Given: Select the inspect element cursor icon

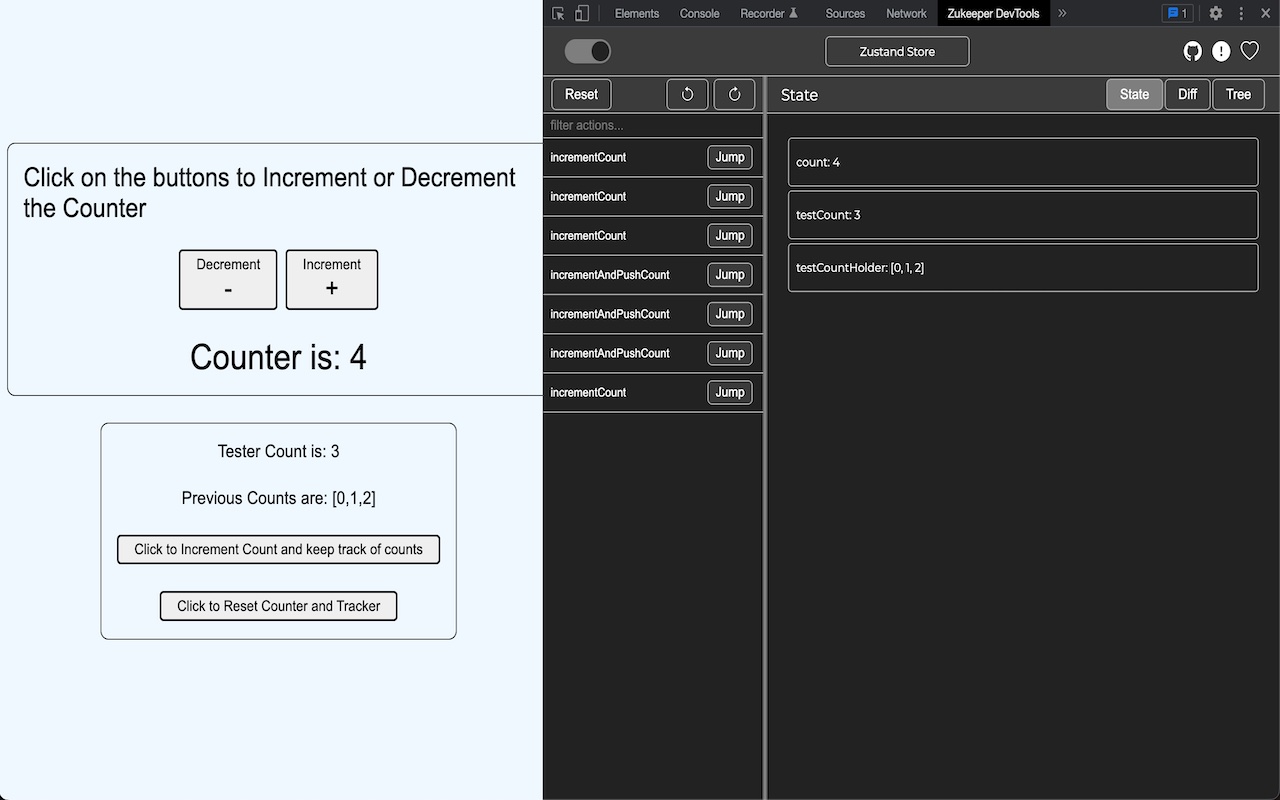Looking at the screenshot, I should pyautogui.click(x=556, y=13).
